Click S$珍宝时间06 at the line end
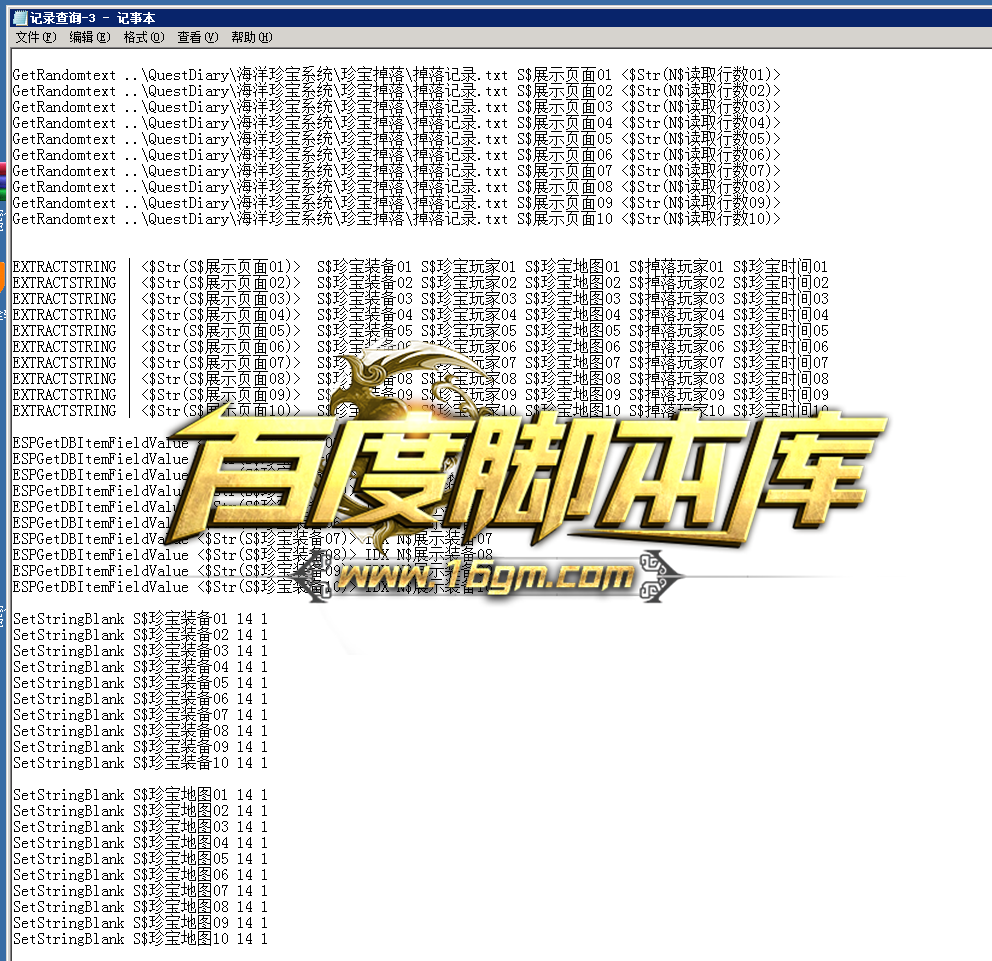Viewport: 992px width, 961px height. pos(781,347)
